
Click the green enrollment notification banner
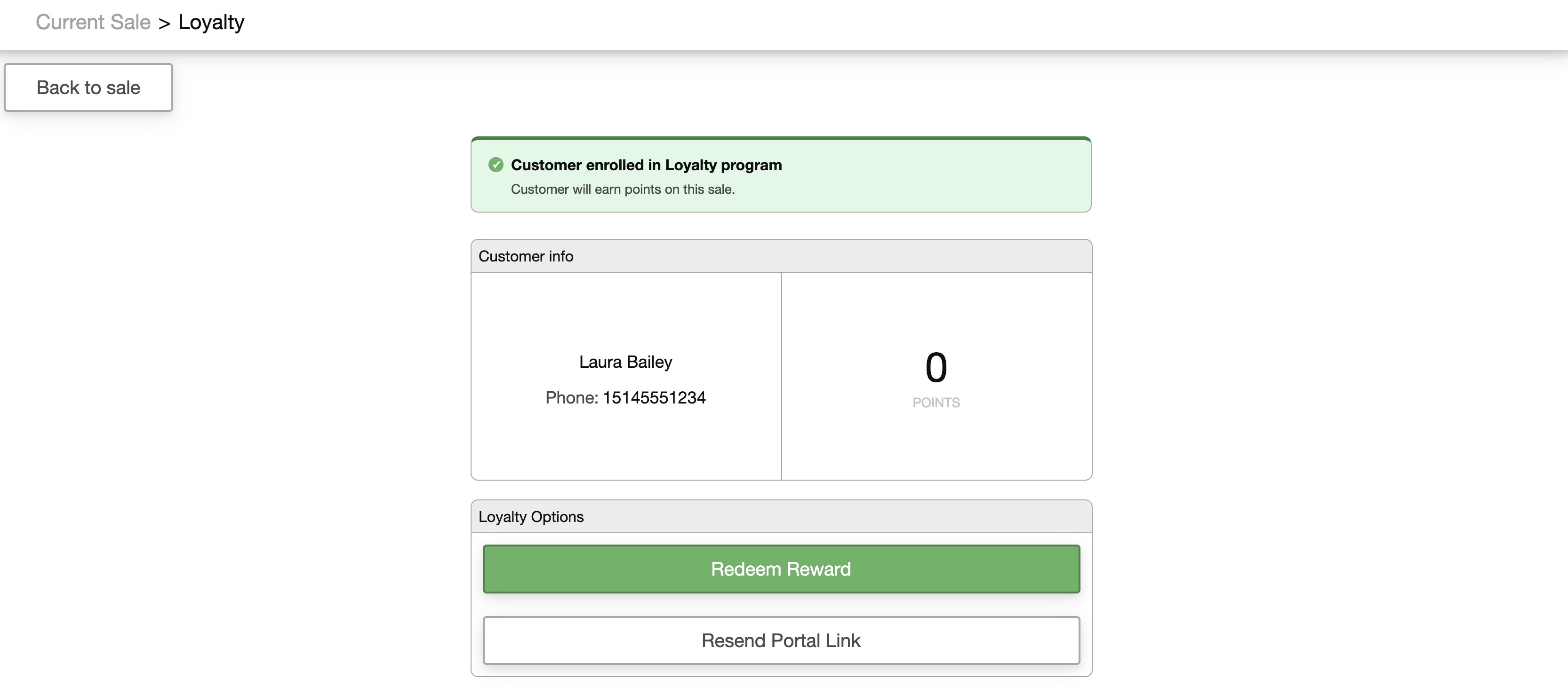781,174
